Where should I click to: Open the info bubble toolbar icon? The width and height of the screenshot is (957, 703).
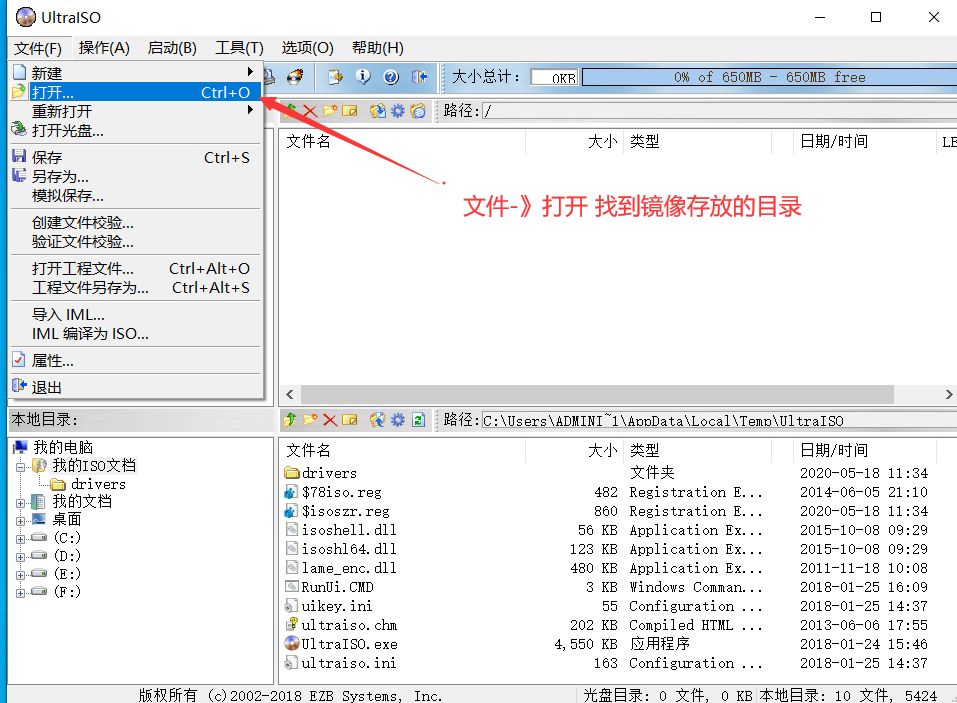point(363,77)
